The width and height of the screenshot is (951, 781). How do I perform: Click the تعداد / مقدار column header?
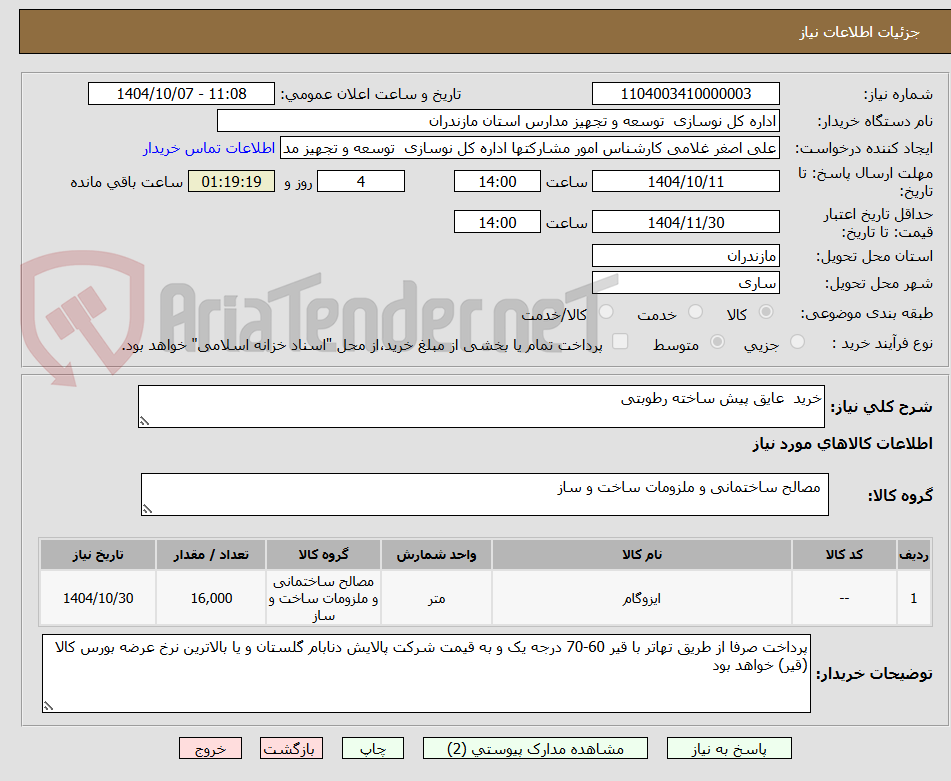click(x=211, y=555)
